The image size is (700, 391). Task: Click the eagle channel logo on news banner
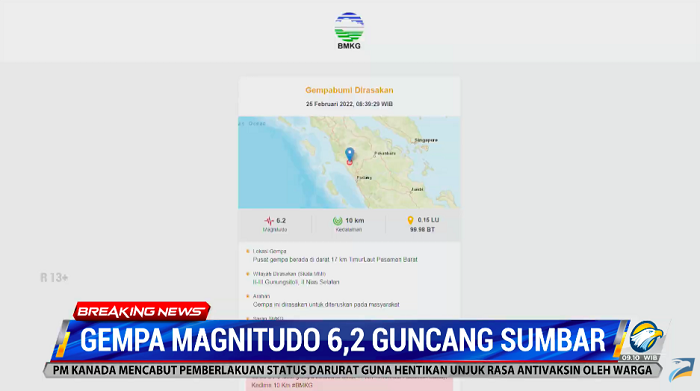point(646,337)
